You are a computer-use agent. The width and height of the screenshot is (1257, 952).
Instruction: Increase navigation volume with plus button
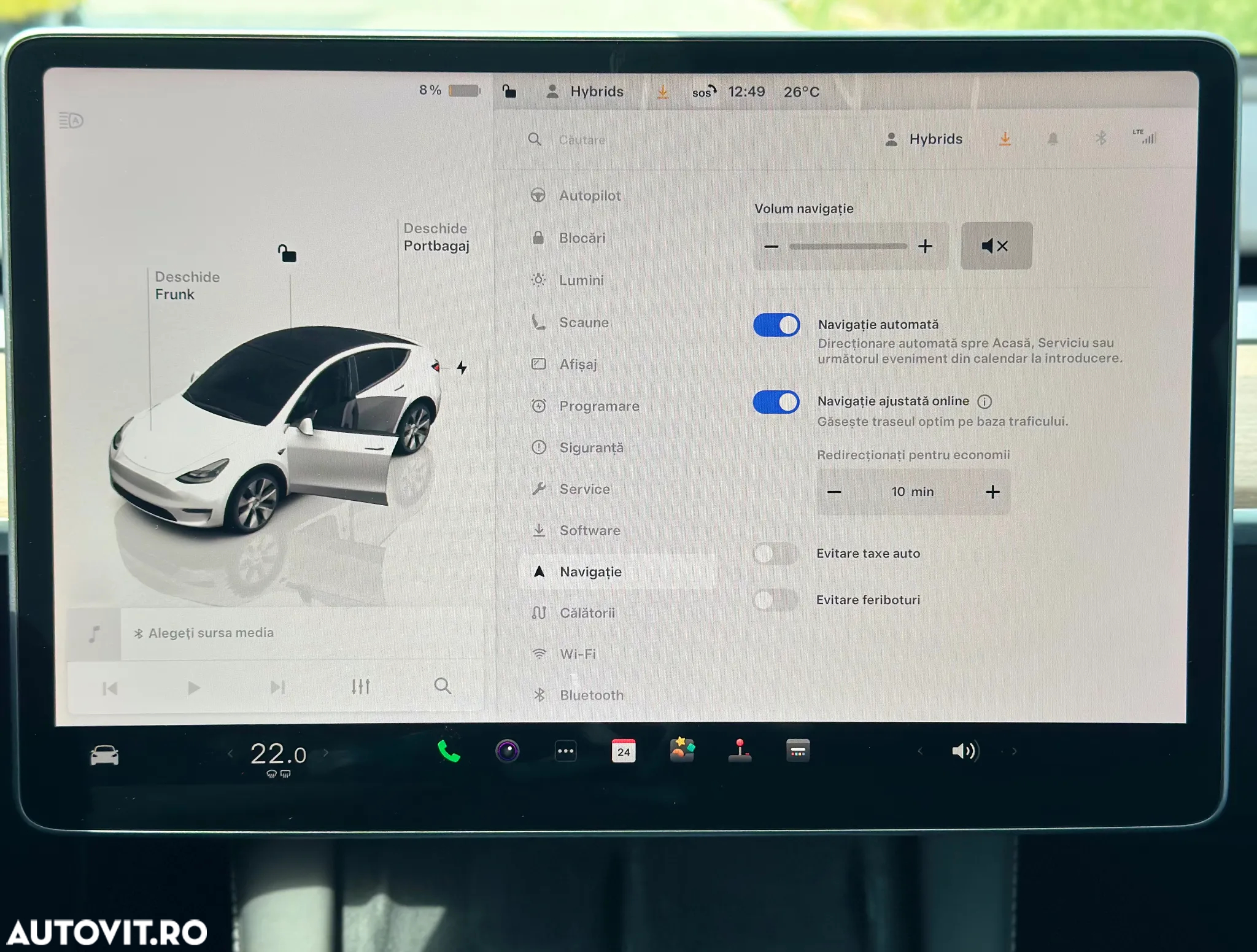click(x=925, y=246)
